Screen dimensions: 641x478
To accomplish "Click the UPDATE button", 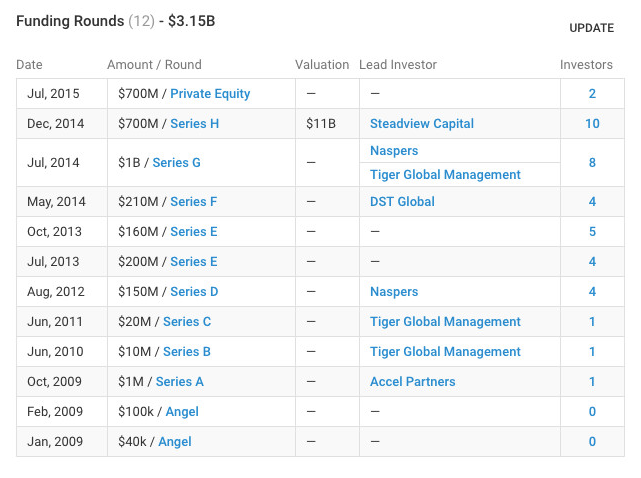I will coord(591,28).
